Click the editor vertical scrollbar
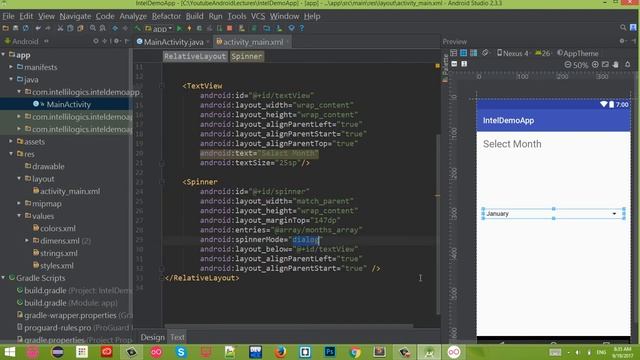The image size is (640, 360). pyautogui.click(x=438, y=224)
